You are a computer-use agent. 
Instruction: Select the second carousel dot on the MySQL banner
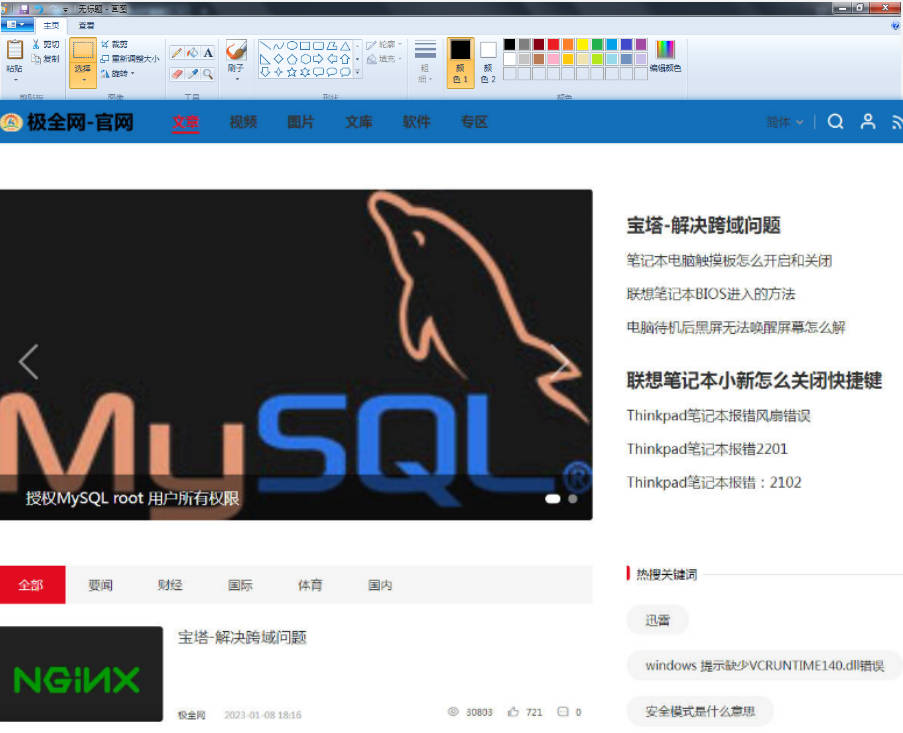[573, 498]
